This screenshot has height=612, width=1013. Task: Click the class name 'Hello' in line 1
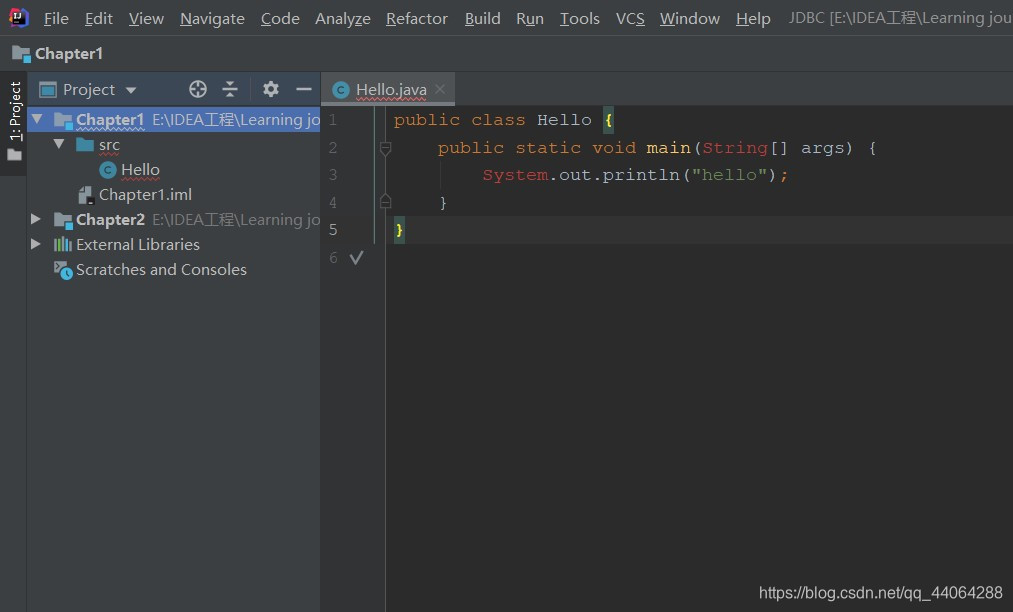564,120
